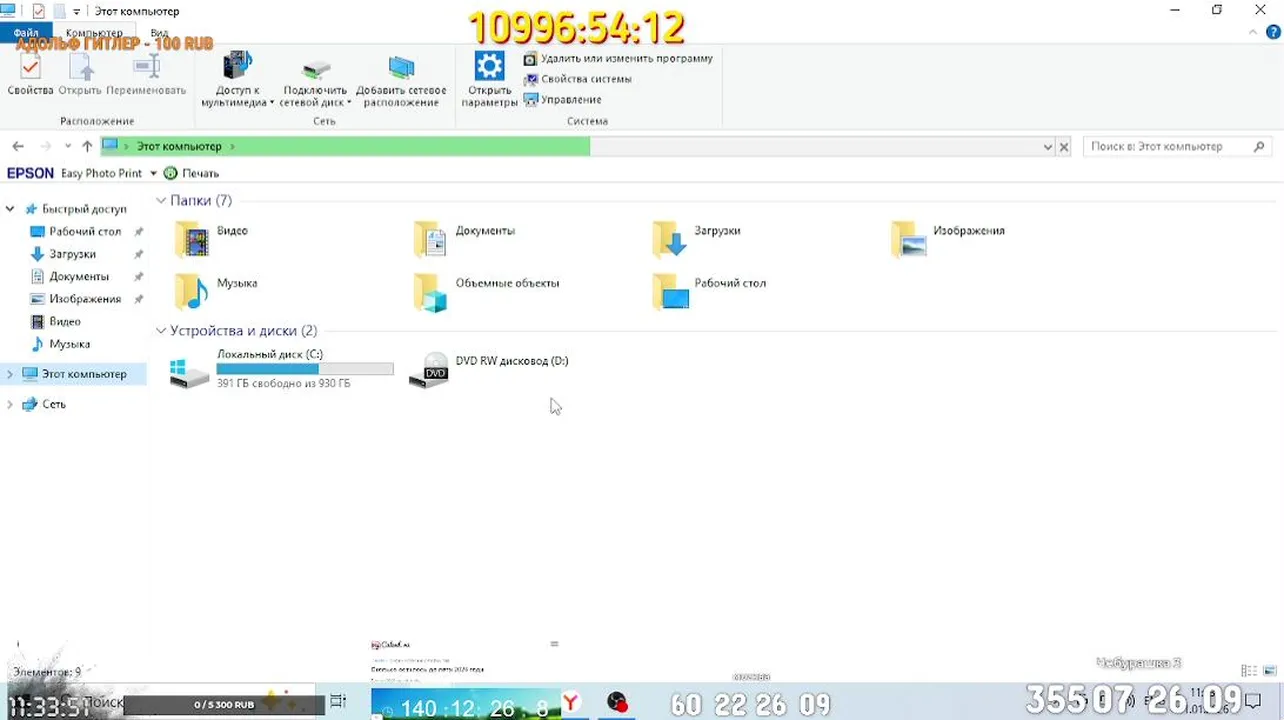
Task: Switch to large icons view toggle
Action: (1268, 671)
